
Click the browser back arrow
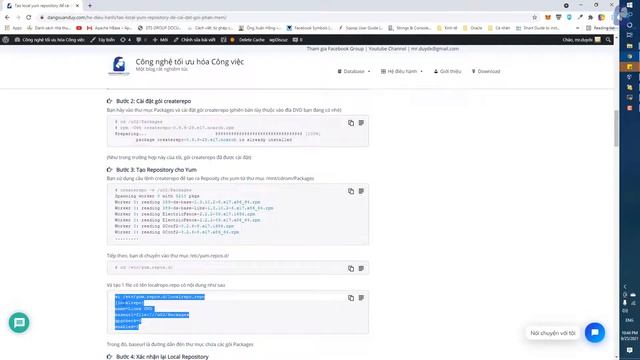click(7, 18)
